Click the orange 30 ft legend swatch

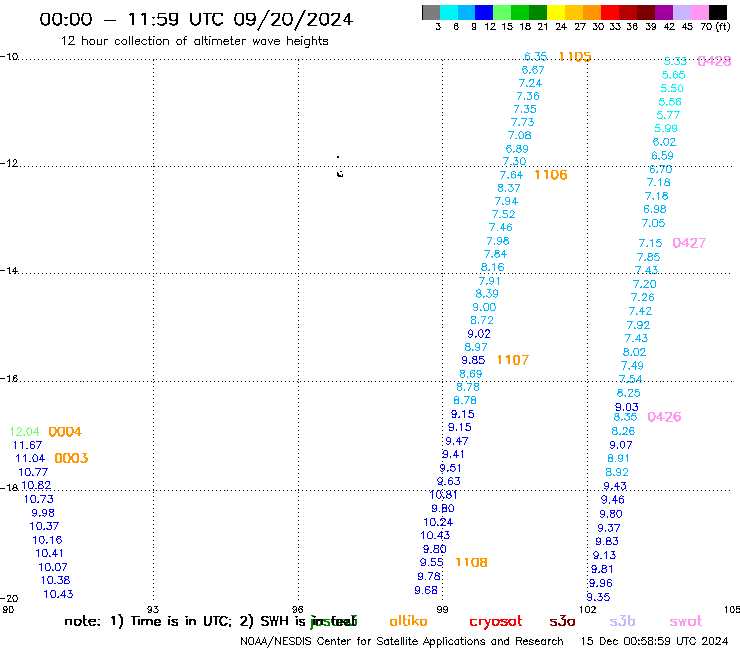click(592, 12)
